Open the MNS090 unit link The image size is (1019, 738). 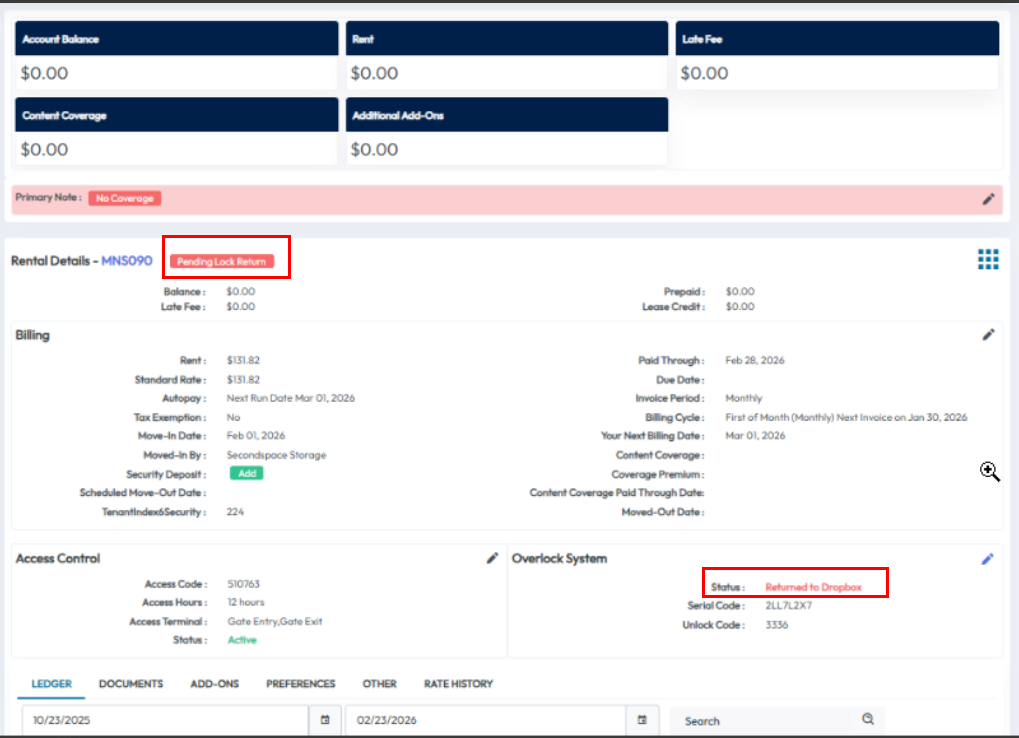click(x=127, y=261)
